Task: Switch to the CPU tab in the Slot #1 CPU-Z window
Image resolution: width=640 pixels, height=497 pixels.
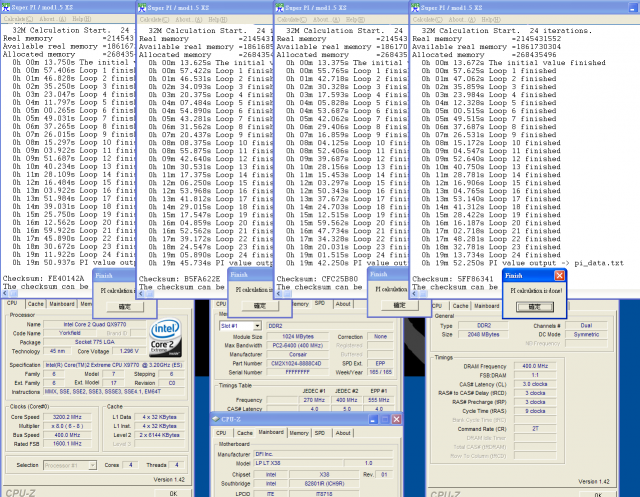Action: (x=221, y=304)
